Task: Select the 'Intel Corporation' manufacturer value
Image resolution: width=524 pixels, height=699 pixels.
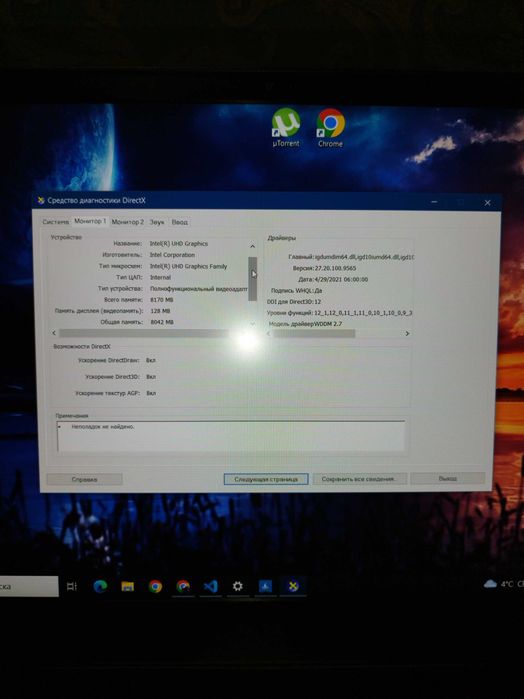Action: point(172,255)
